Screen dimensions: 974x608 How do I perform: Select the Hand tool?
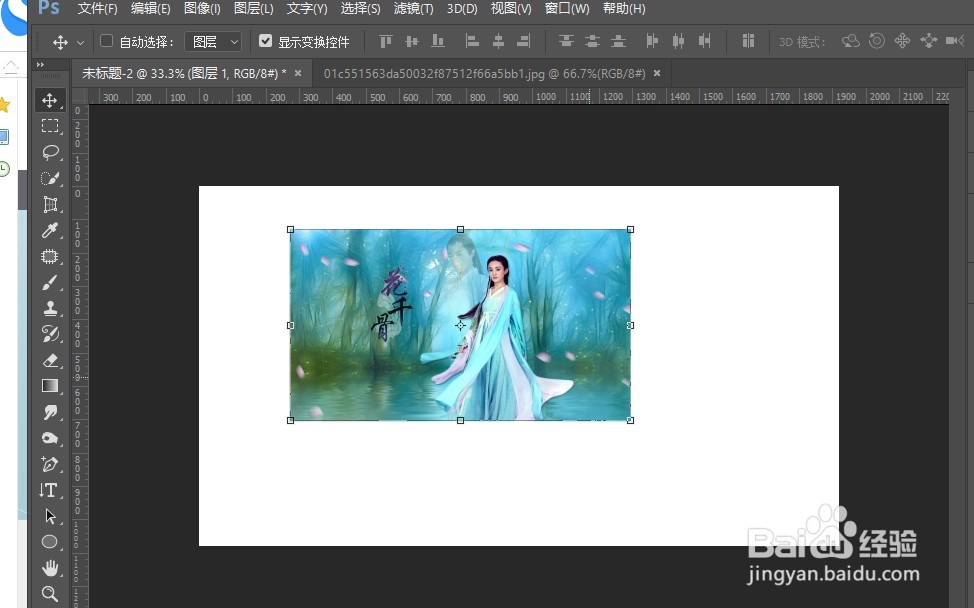click(50, 568)
